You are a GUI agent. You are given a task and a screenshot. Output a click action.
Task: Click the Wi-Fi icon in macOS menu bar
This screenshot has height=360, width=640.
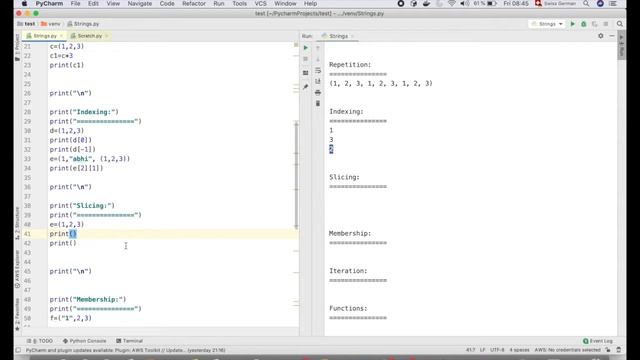451,4
